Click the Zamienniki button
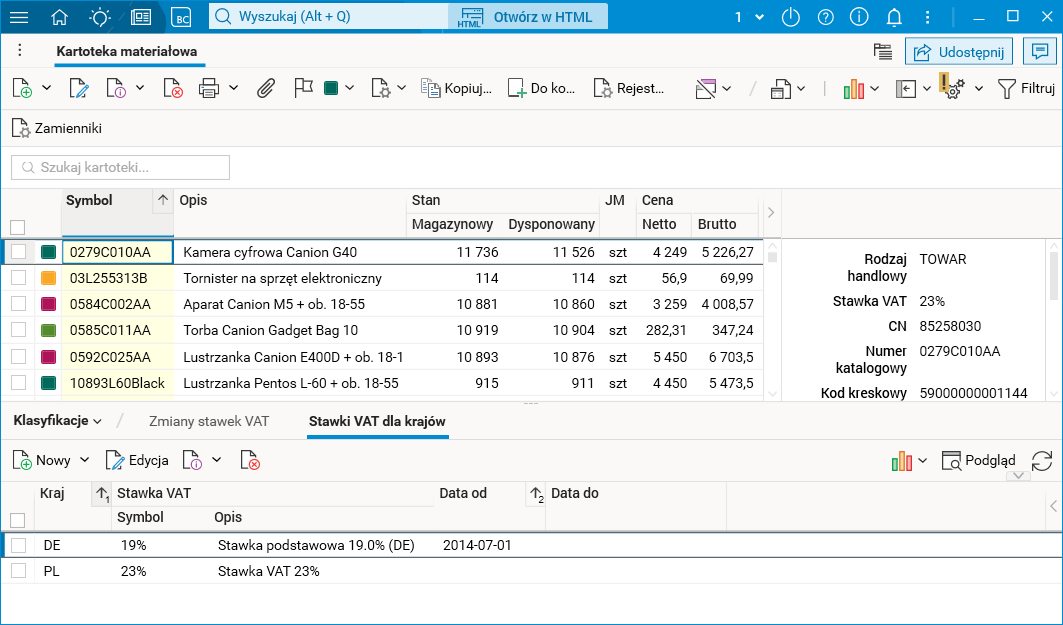Image resolution: width=1063 pixels, height=625 pixels. [57, 128]
